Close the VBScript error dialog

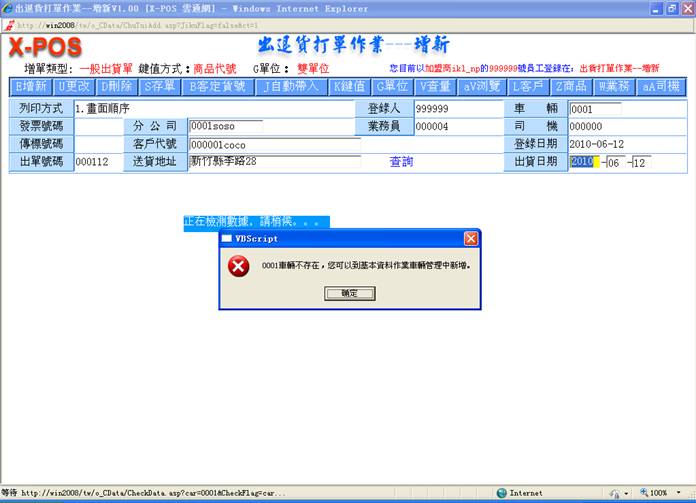(x=471, y=239)
